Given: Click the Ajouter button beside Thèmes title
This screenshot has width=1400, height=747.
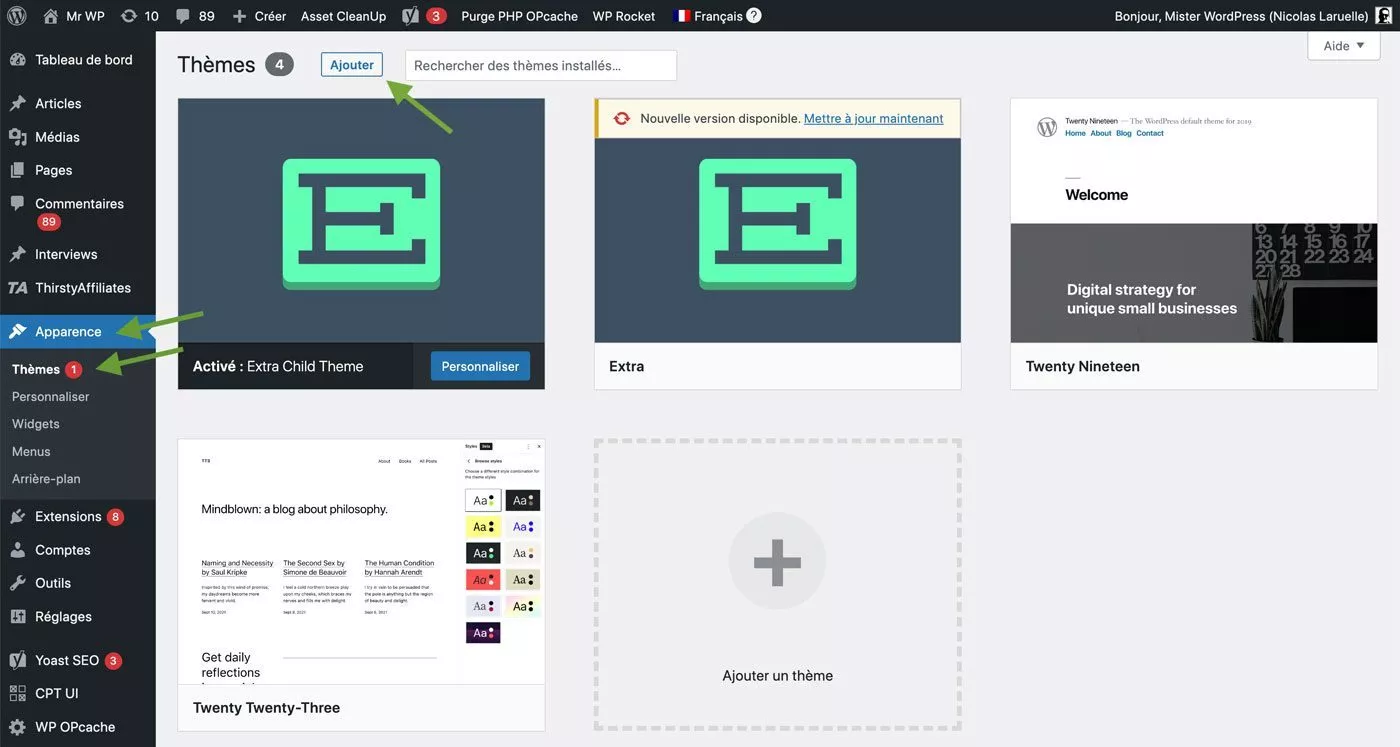Looking at the screenshot, I should pyautogui.click(x=352, y=65).
